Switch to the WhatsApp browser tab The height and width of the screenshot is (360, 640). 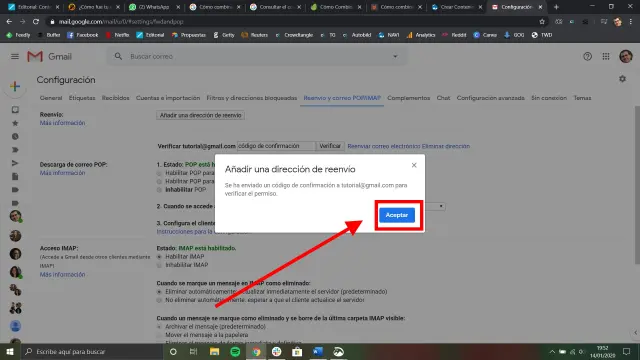pos(154,7)
